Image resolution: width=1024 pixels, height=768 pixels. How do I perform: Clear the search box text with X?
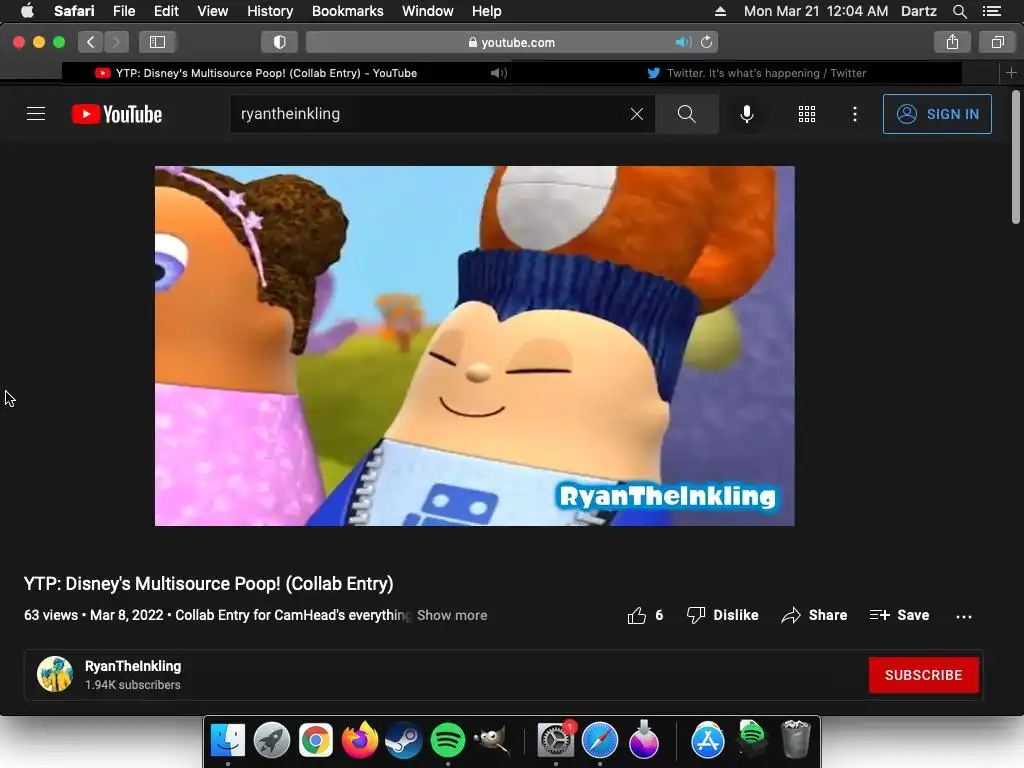637,114
